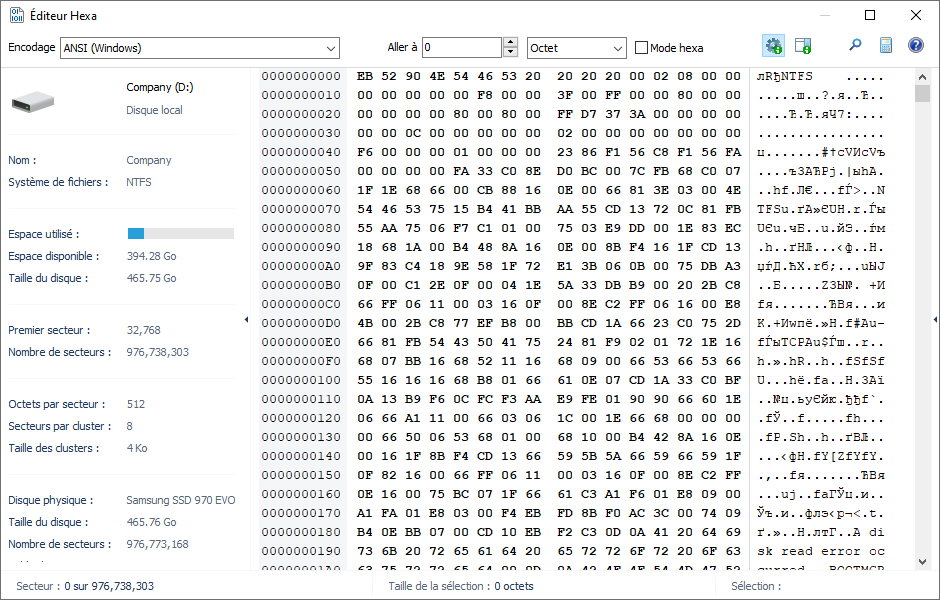Select first hex byte EB at offset 0000000000

[x=364, y=76]
